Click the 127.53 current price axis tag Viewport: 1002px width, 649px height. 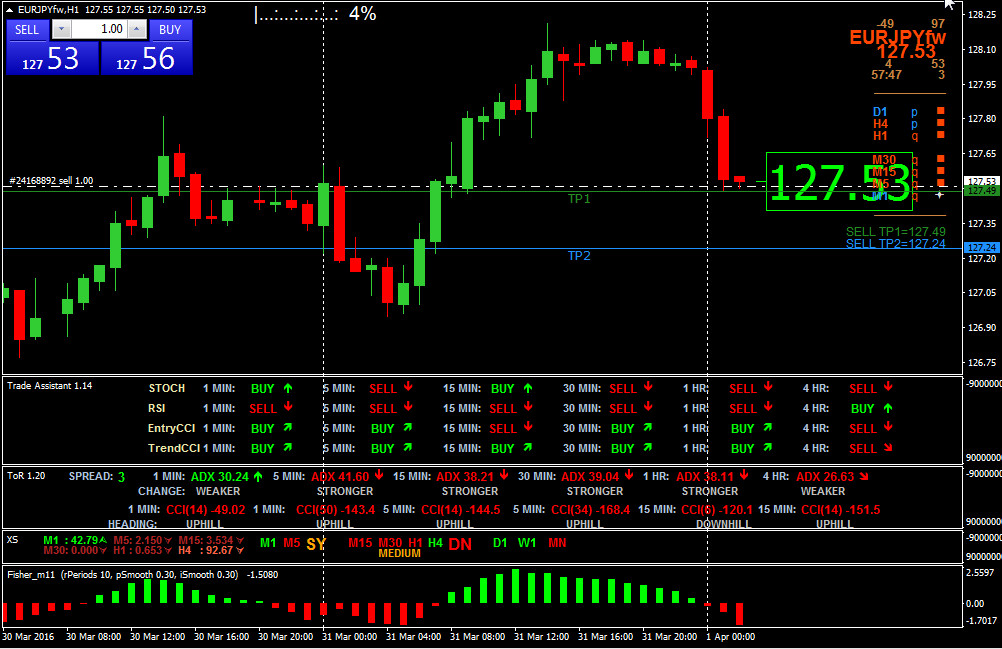click(982, 181)
